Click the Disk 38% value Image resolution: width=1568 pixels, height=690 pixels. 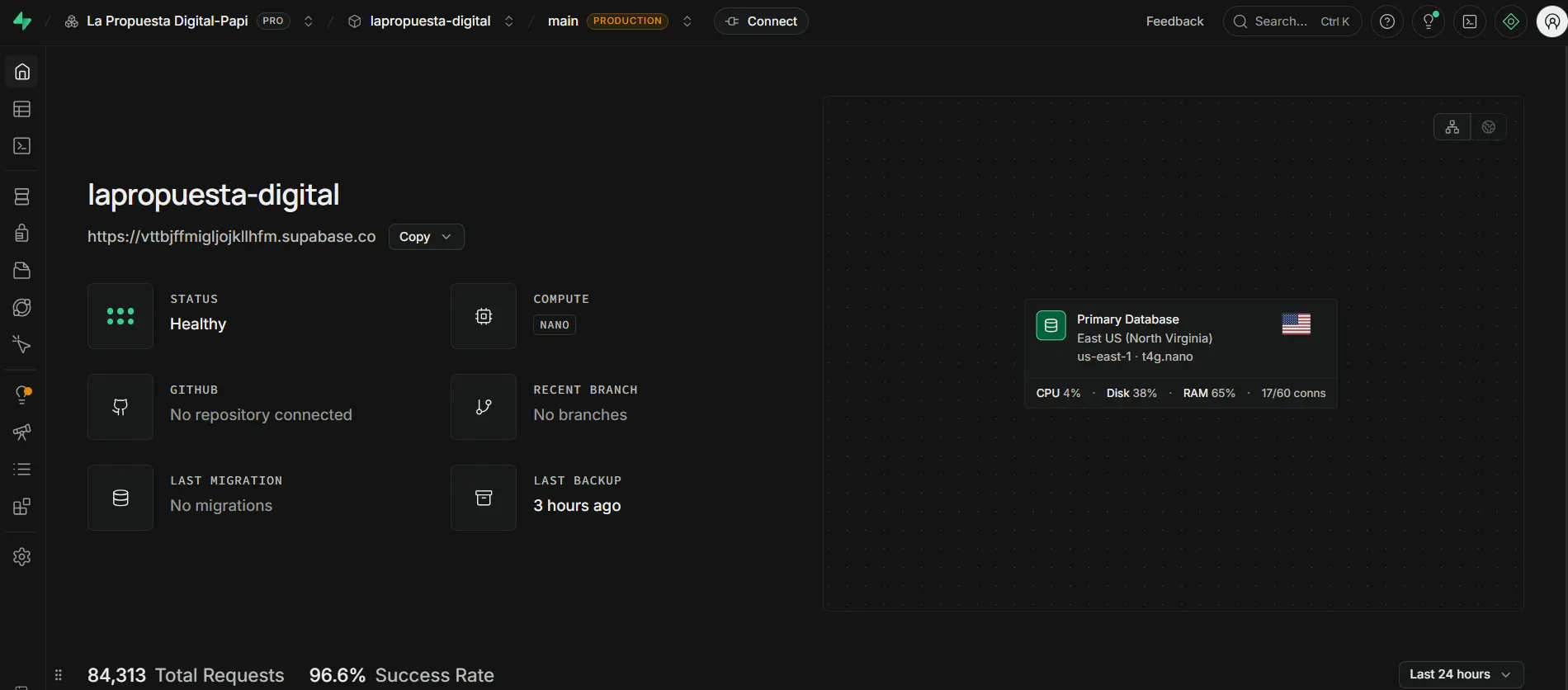point(1131,394)
